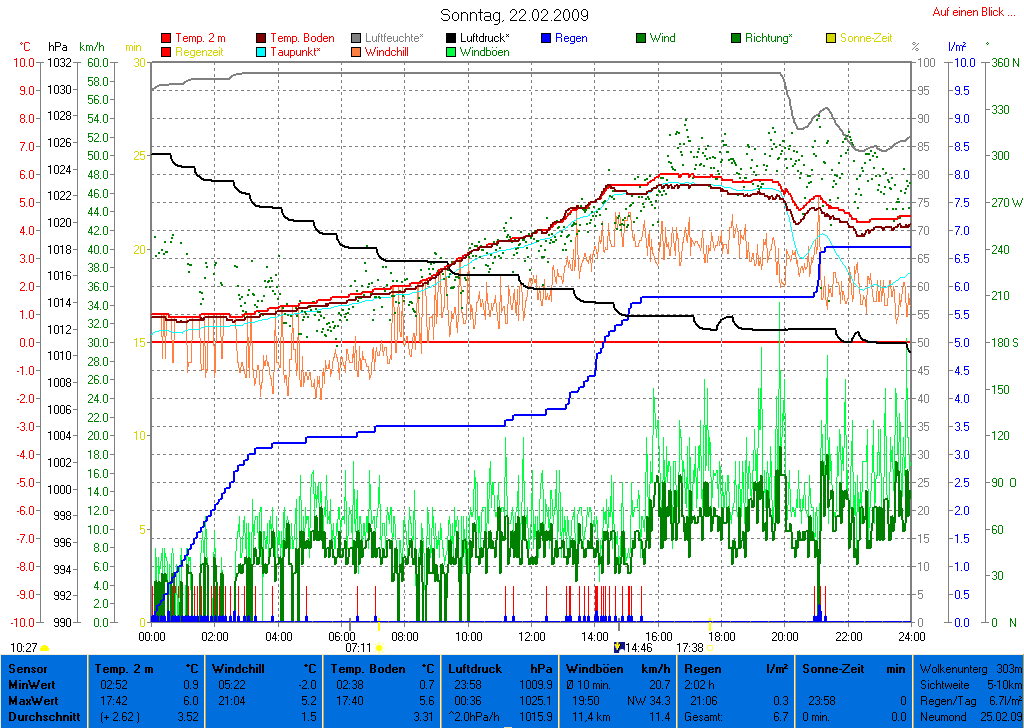Select the Temp. Boden column header in table
The image size is (1024, 728).
coord(368,668)
